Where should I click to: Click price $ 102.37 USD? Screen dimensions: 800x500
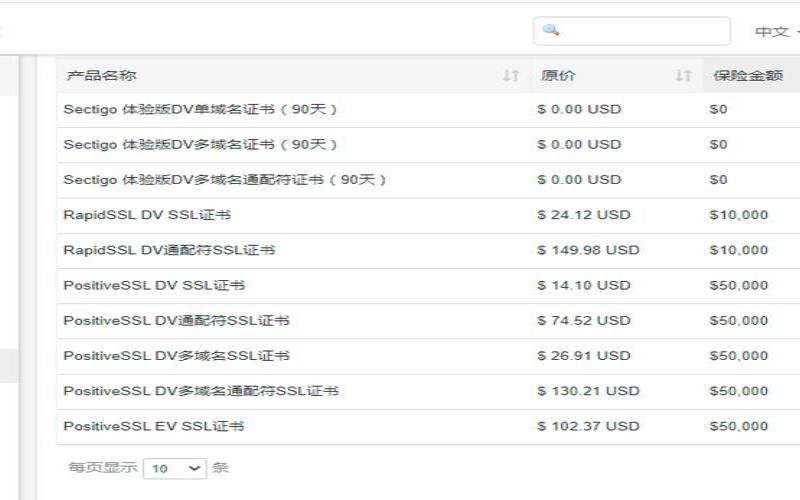pos(588,426)
